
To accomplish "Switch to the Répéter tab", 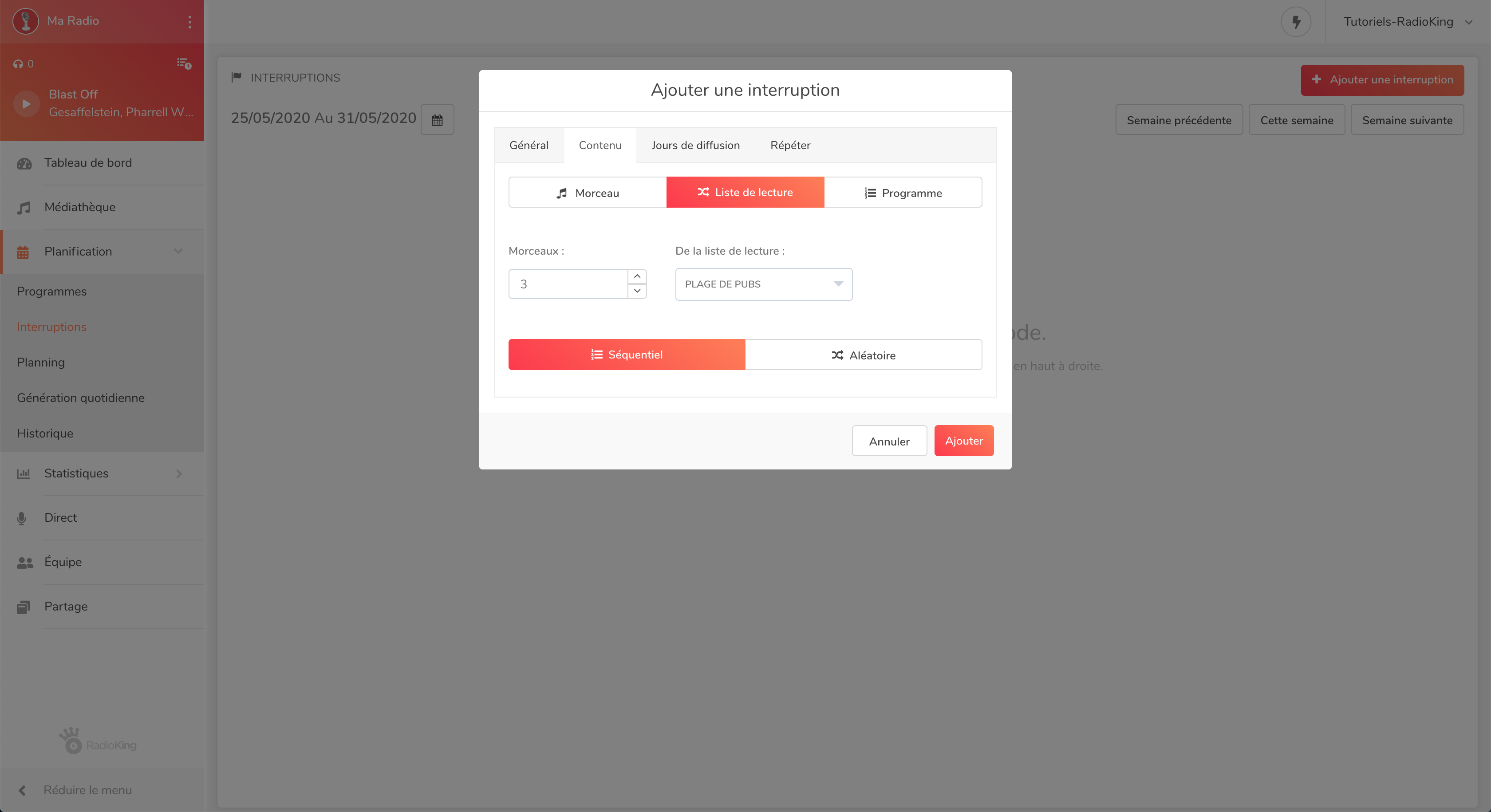I will pos(790,145).
